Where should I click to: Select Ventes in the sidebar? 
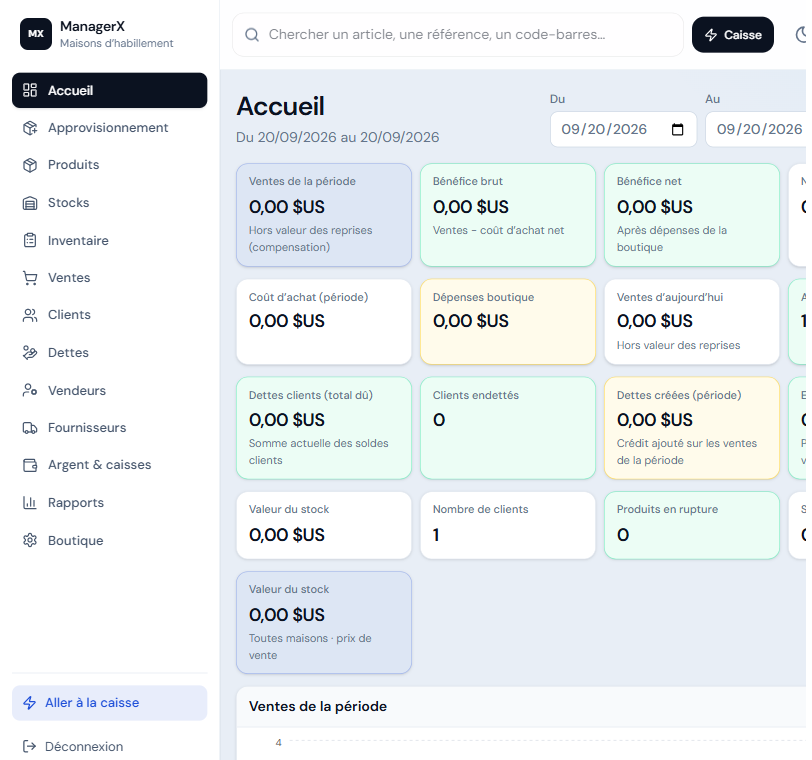pos(110,278)
